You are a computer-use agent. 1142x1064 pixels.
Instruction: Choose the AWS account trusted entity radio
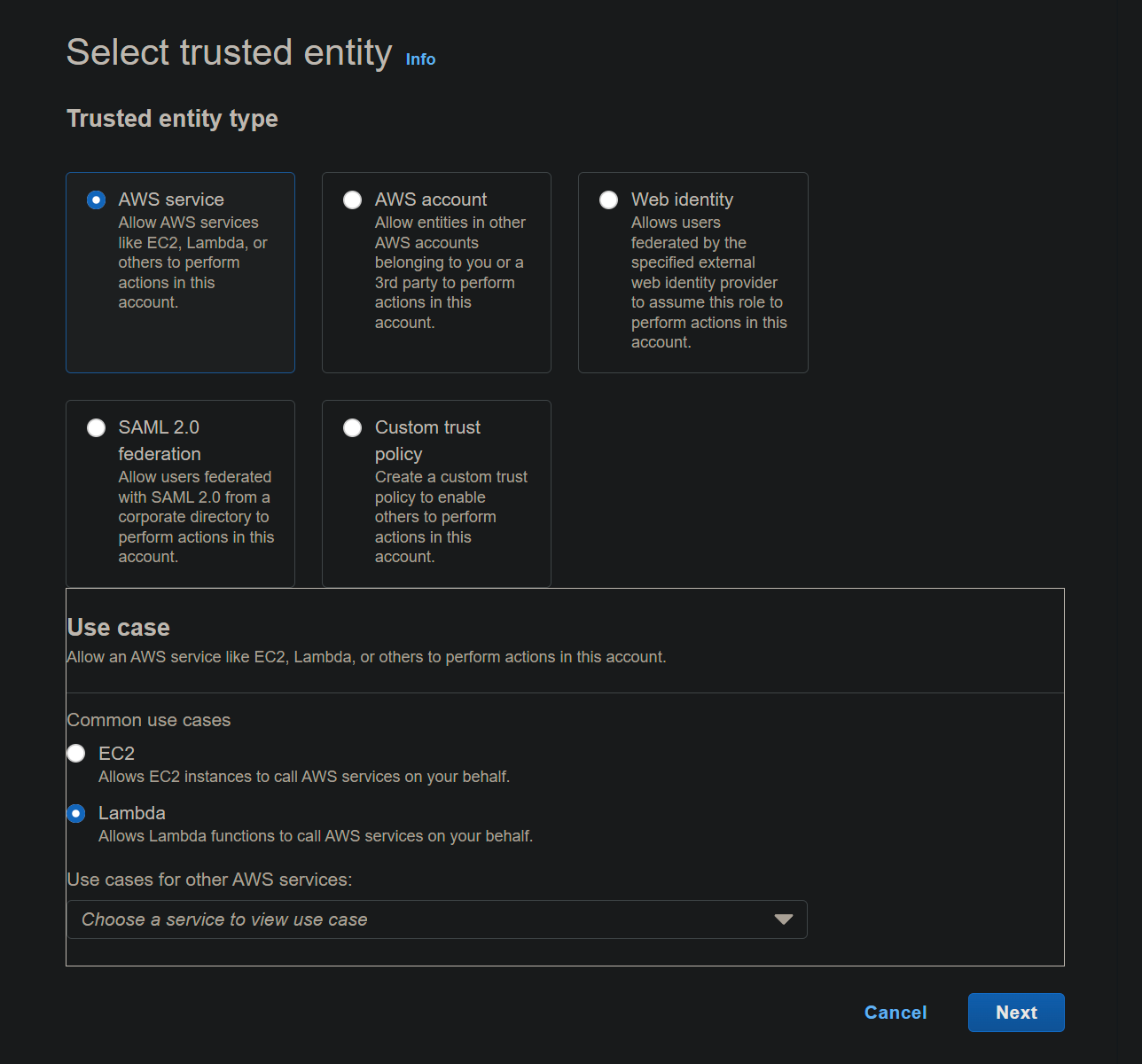(x=352, y=200)
